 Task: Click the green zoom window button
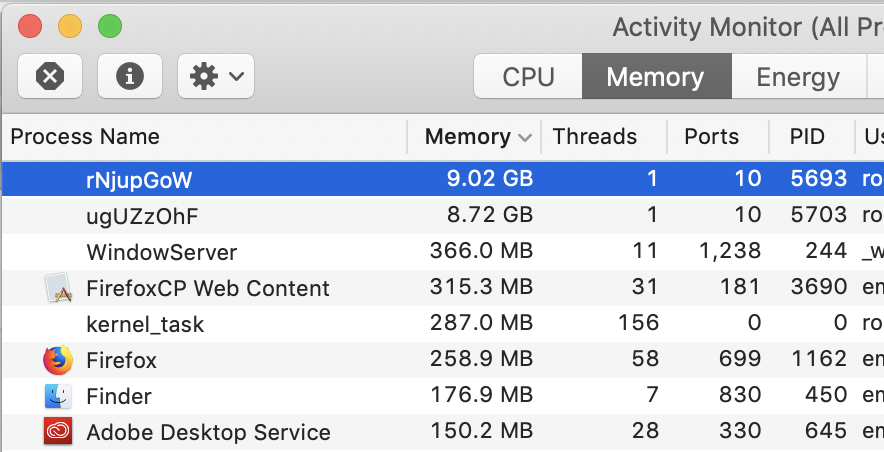109,26
